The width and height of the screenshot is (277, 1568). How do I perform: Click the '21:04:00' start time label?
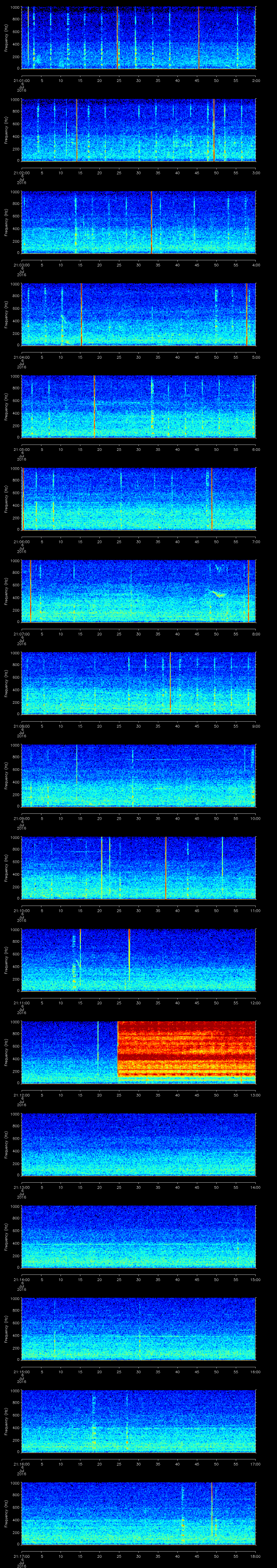coord(21,357)
